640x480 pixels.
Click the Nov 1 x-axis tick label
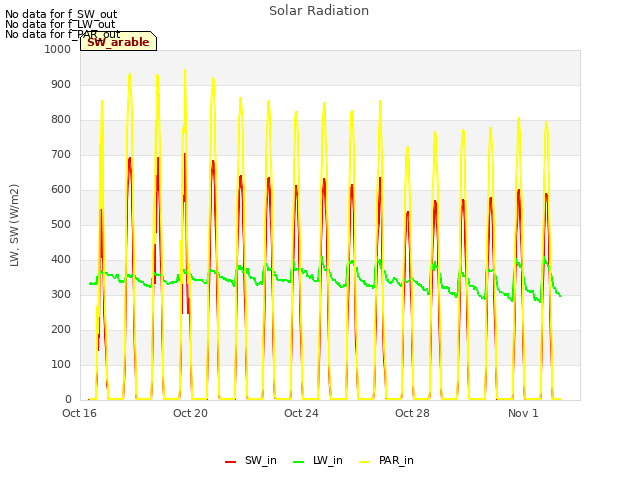coord(523,413)
